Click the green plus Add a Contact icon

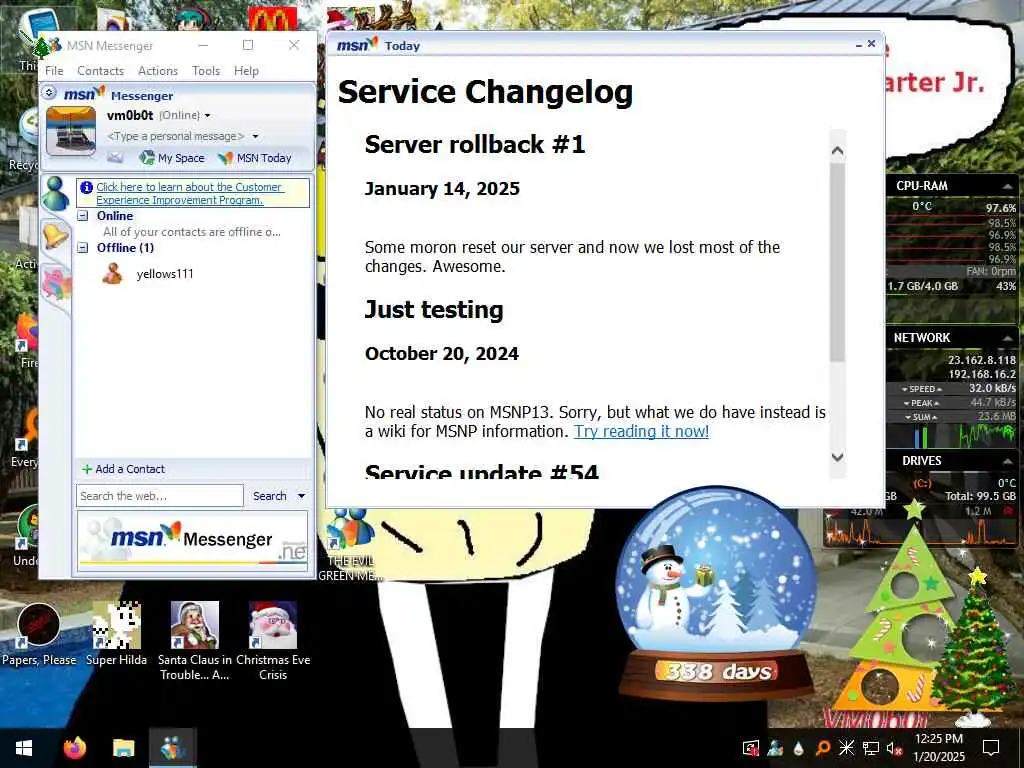[87, 469]
